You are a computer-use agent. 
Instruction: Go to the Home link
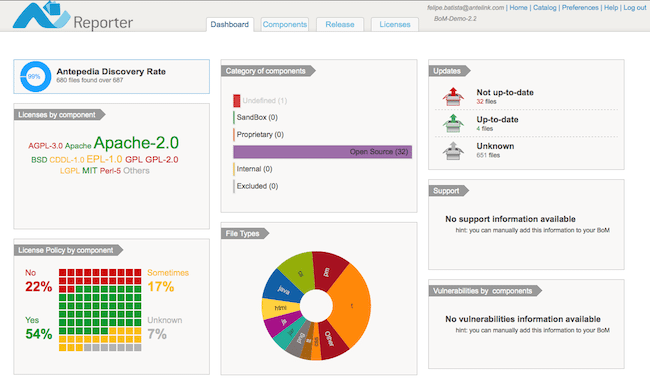[518, 7]
